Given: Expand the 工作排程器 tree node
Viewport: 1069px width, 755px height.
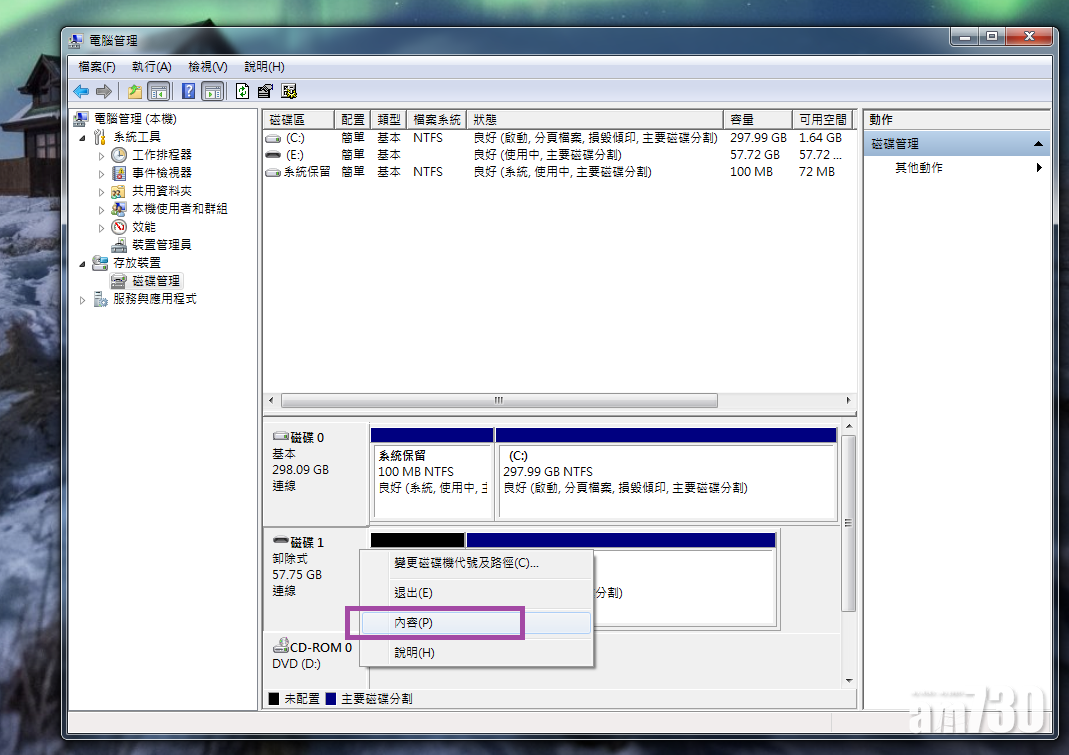Looking at the screenshot, I should (102, 155).
